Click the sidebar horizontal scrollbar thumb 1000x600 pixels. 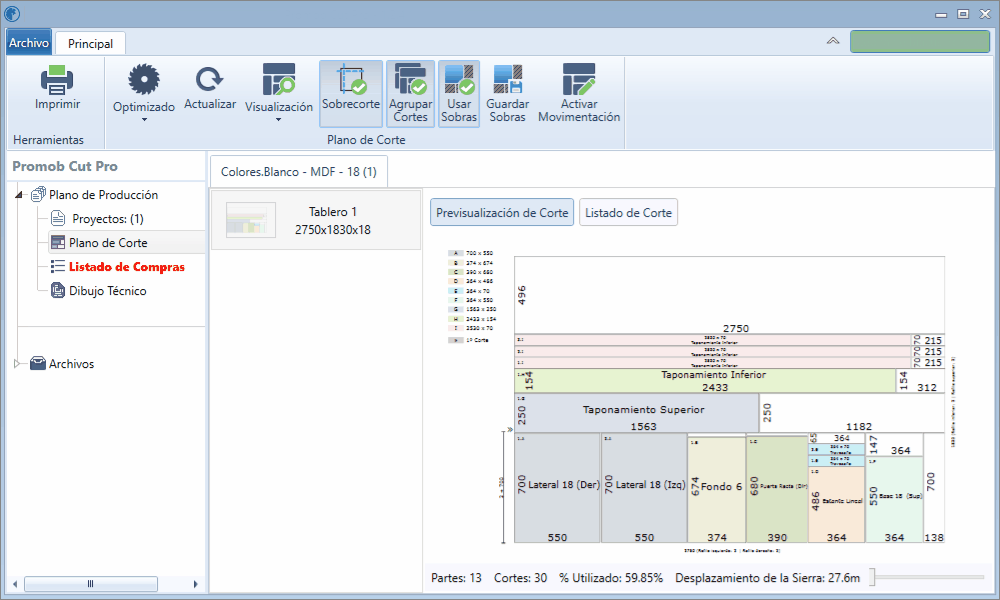click(91, 583)
